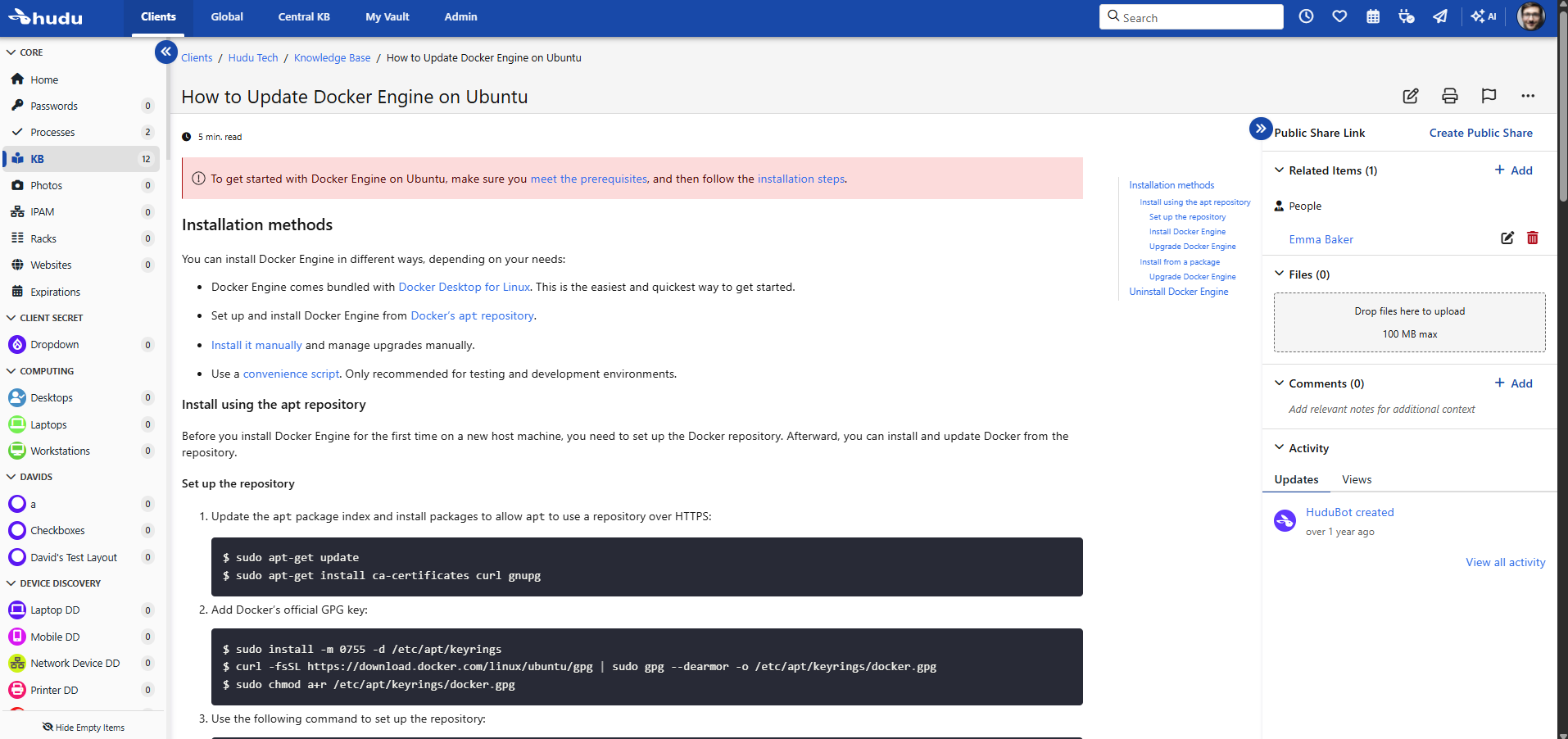
Task: Click the Hudu logo
Action: (x=46, y=17)
